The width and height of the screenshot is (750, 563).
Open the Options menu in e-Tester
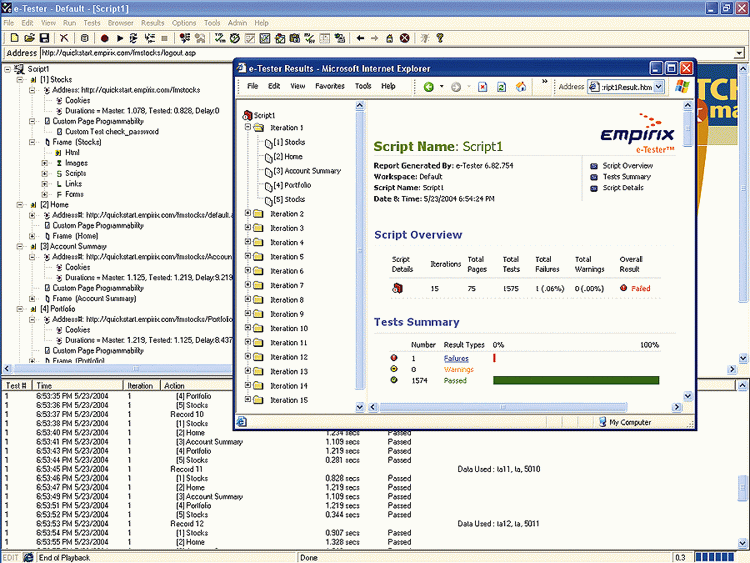tap(184, 23)
